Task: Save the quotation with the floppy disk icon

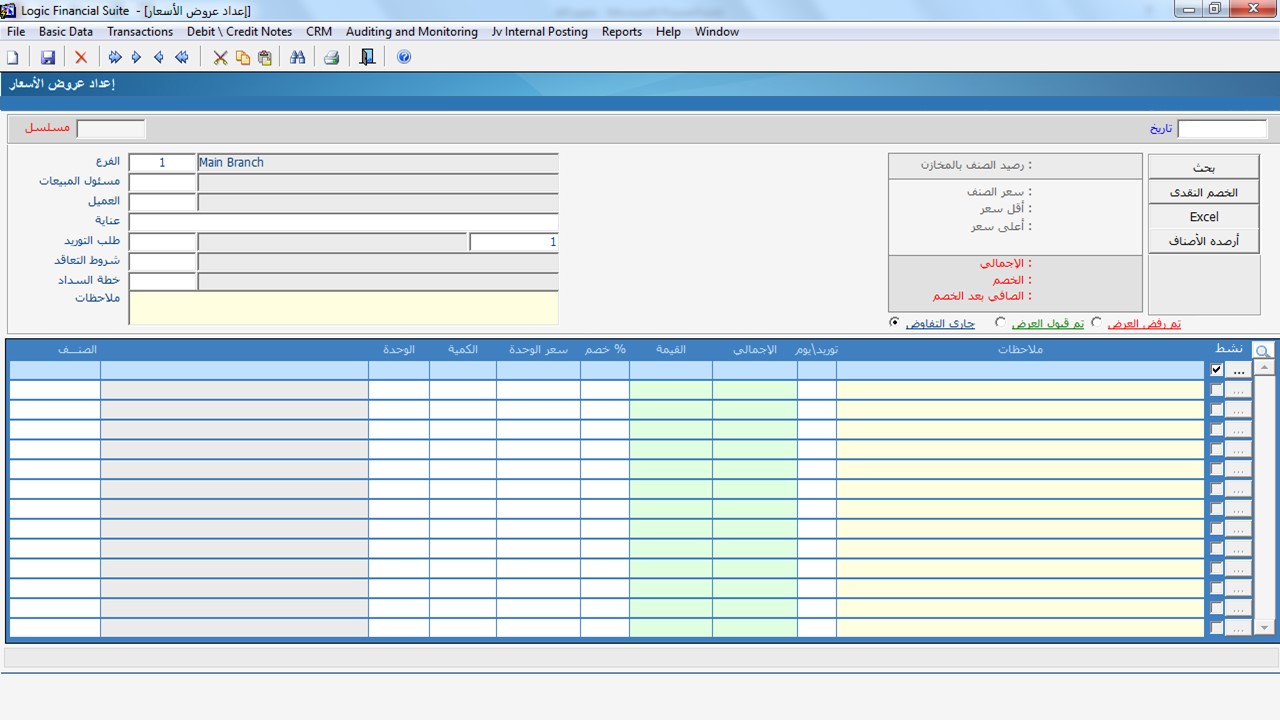Action: [x=47, y=58]
